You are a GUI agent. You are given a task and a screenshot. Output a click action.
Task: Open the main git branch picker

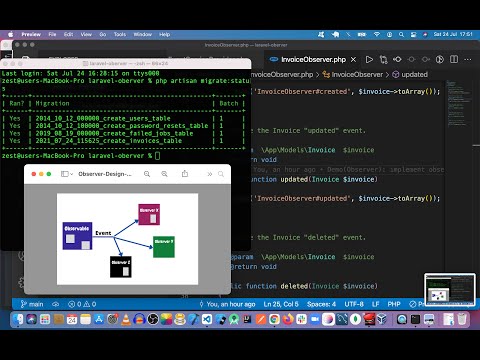tap(32, 304)
